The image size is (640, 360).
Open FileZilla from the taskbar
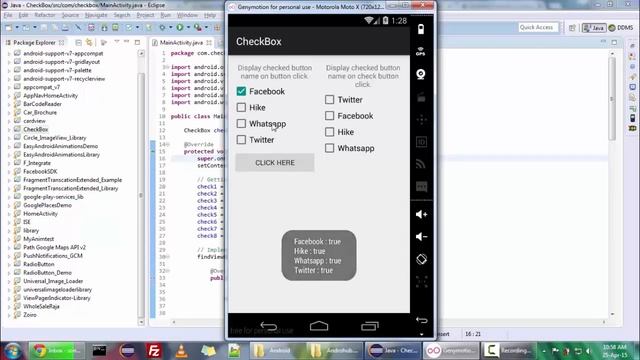click(153, 351)
